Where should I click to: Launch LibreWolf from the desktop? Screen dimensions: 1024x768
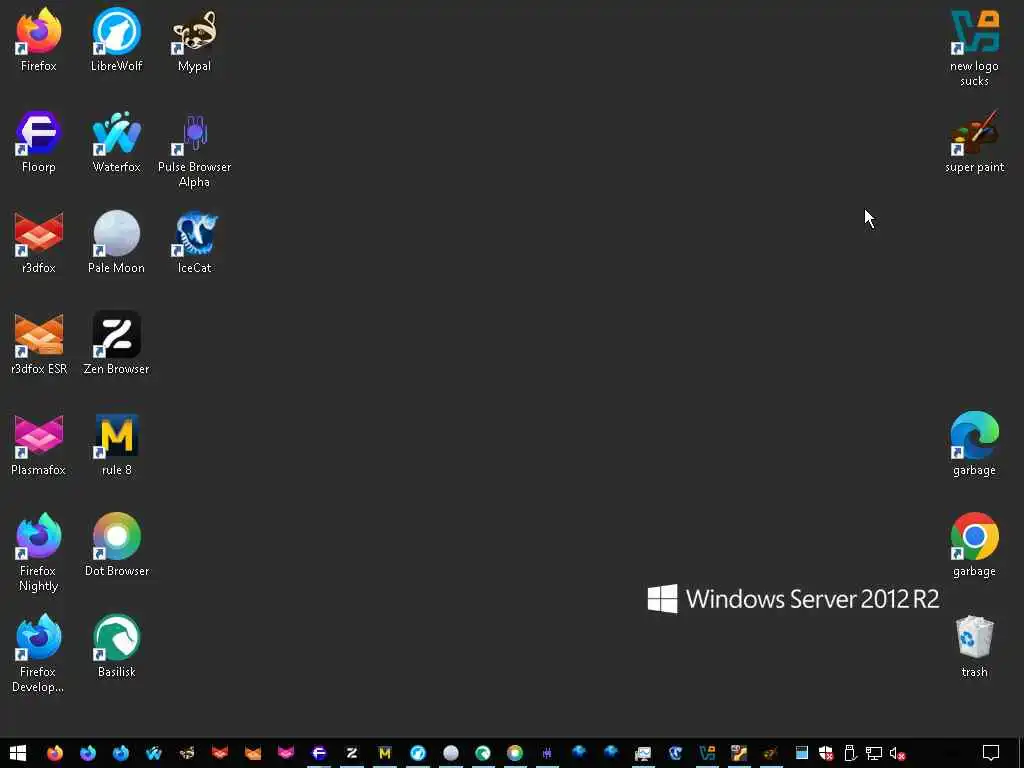(116, 40)
